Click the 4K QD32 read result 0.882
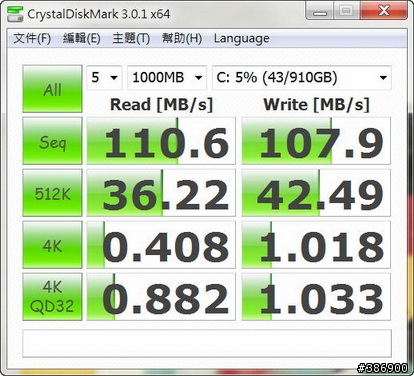 click(161, 297)
